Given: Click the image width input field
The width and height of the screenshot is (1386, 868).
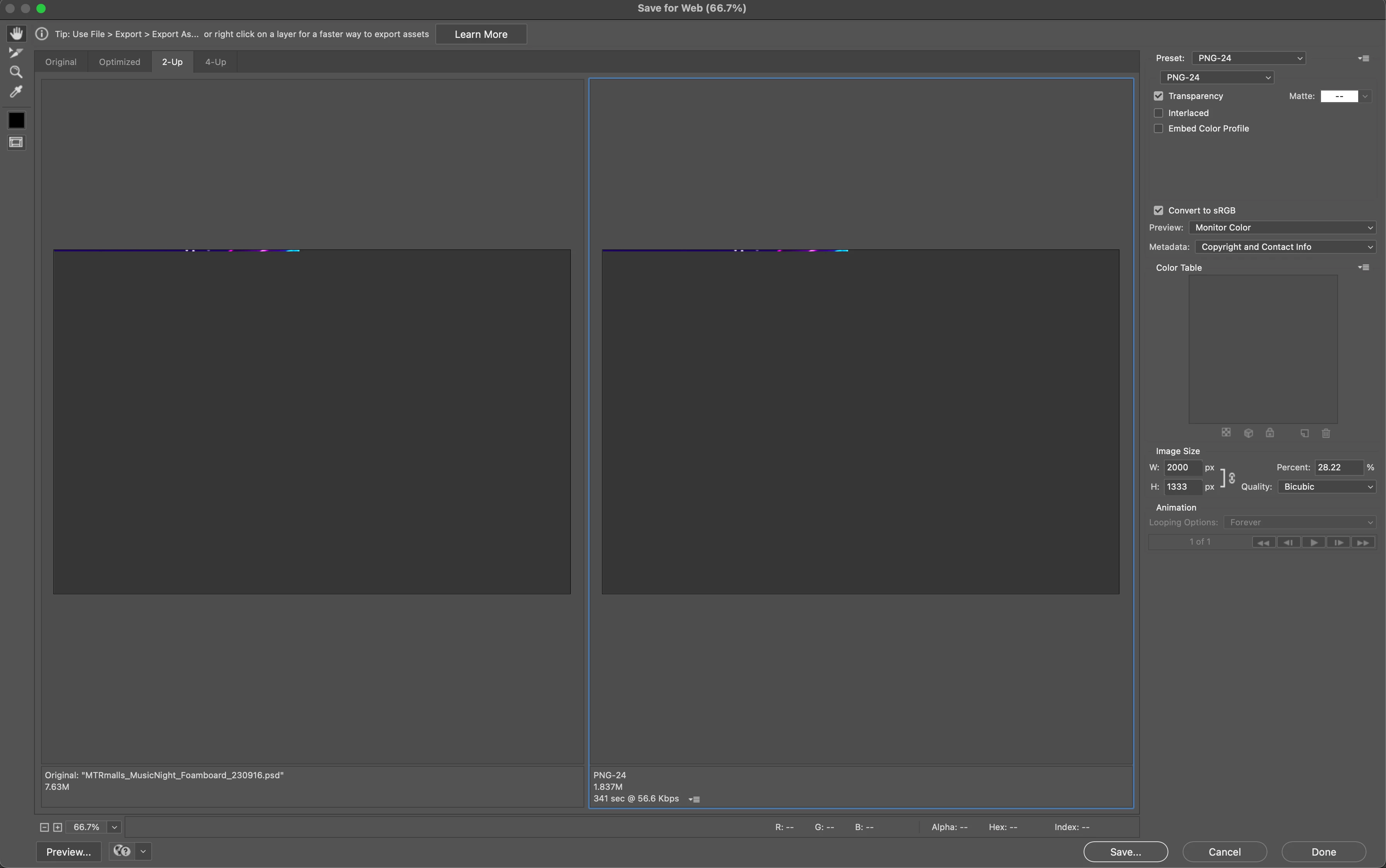Looking at the screenshot, I should (x=1182, y=467).
